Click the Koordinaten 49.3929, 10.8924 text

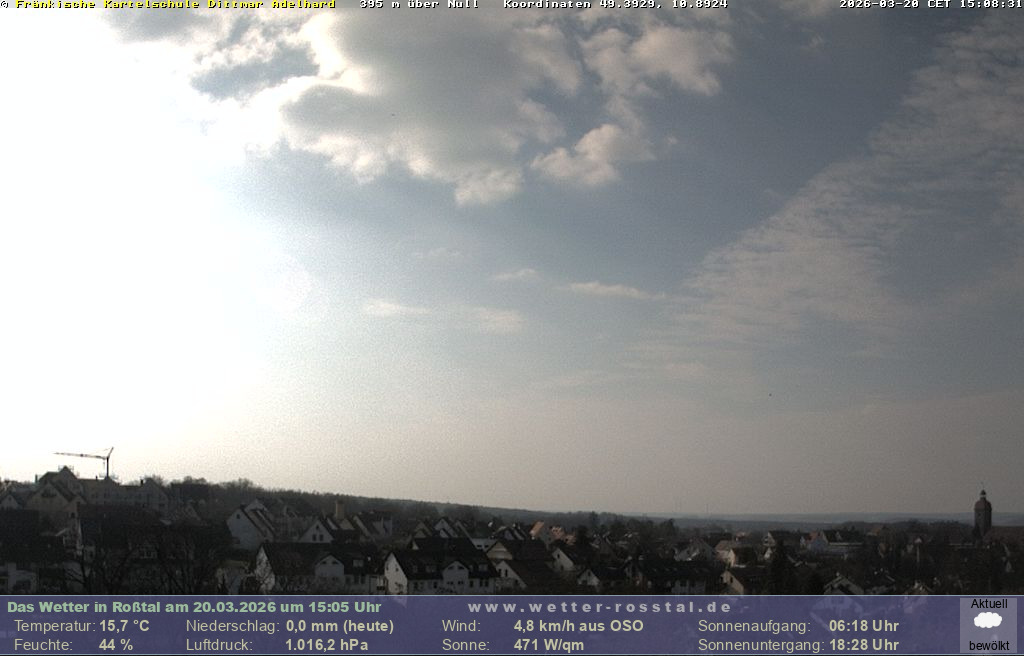(x=615, y=5)
